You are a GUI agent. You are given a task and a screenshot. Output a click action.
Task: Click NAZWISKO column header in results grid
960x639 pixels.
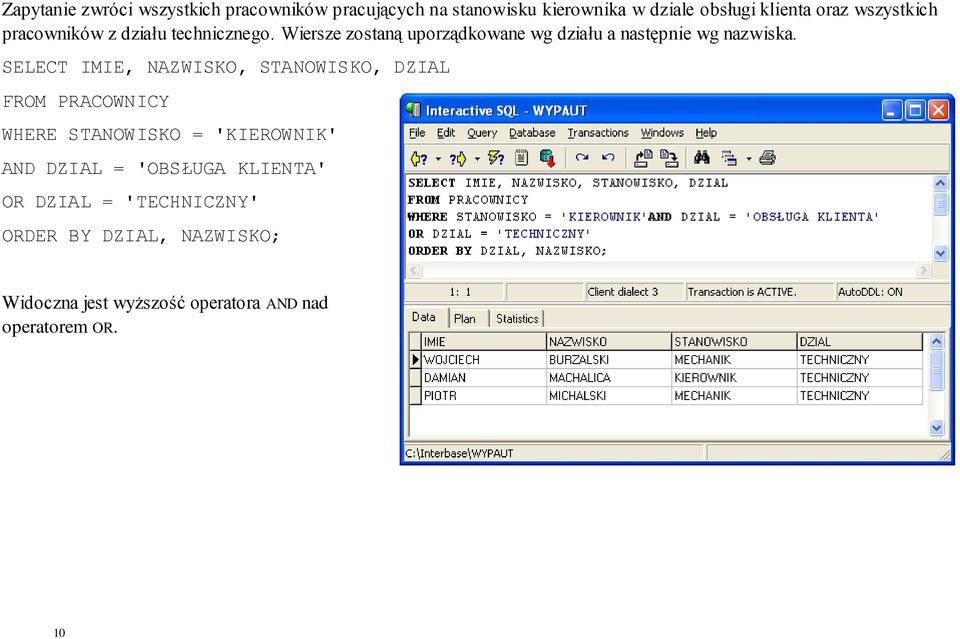click(609, 342)
